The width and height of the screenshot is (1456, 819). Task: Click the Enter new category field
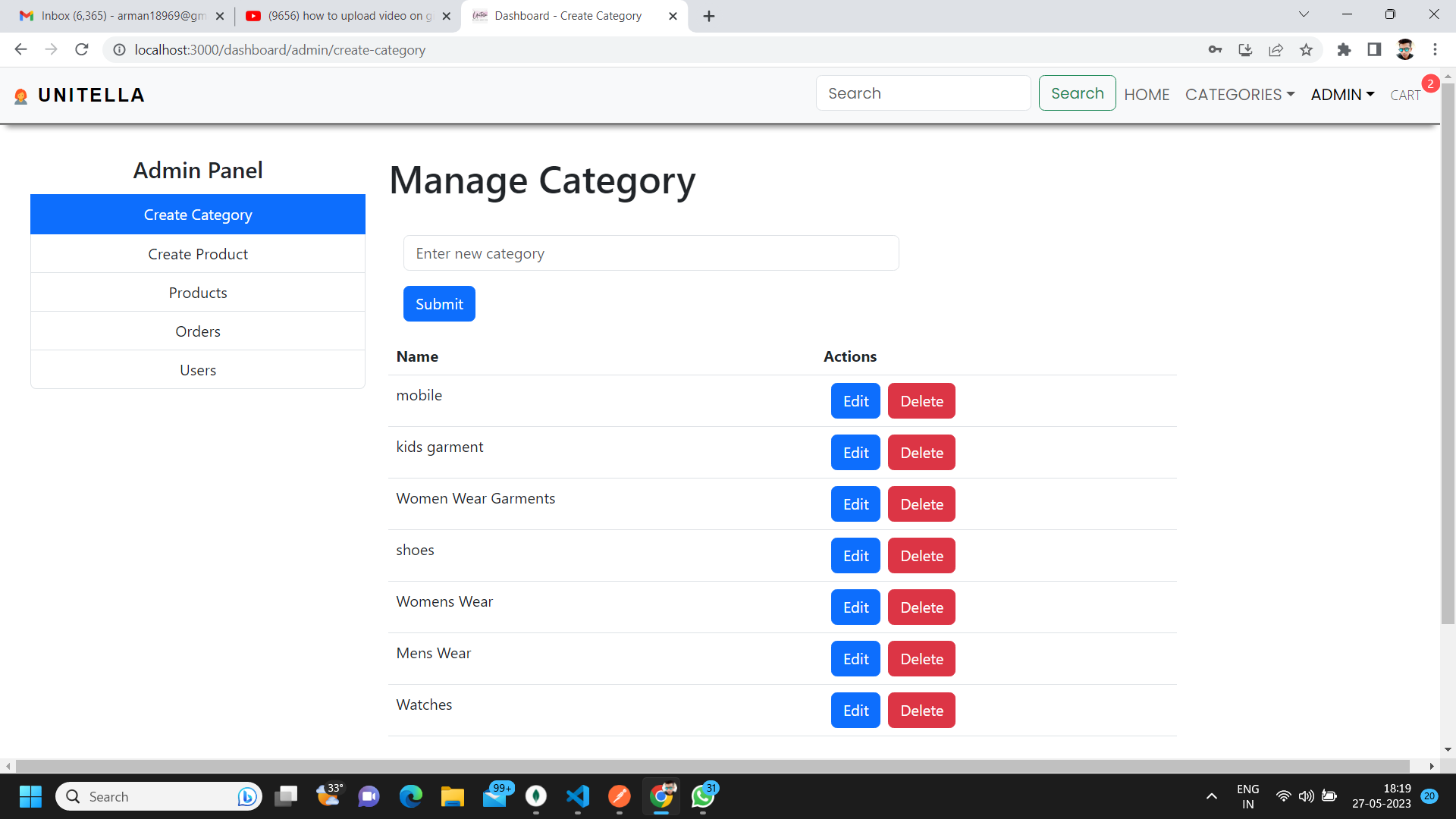(651, 253)
